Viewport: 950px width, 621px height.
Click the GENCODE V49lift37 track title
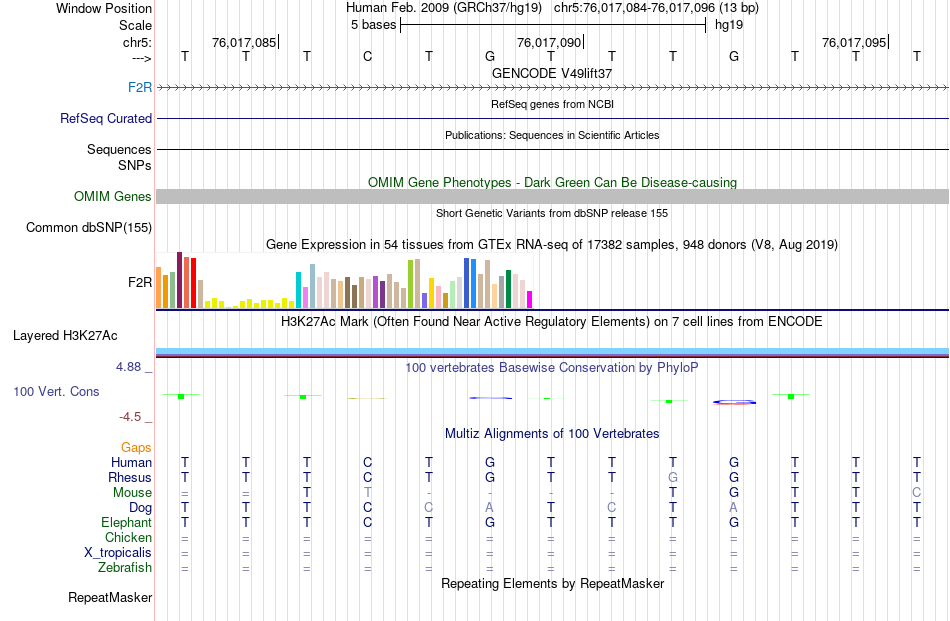tap(552, 73)
